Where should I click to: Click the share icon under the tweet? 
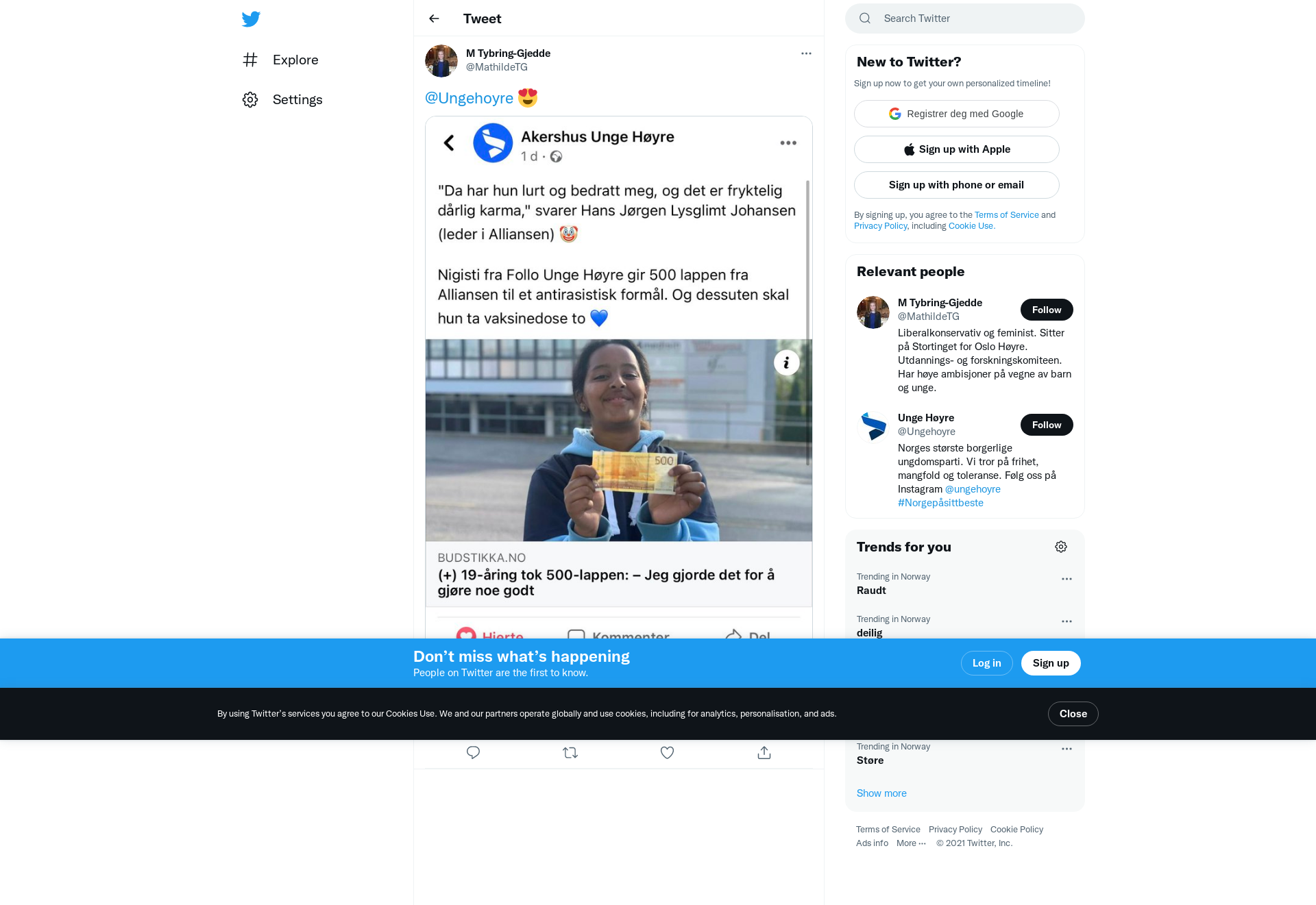764,753
